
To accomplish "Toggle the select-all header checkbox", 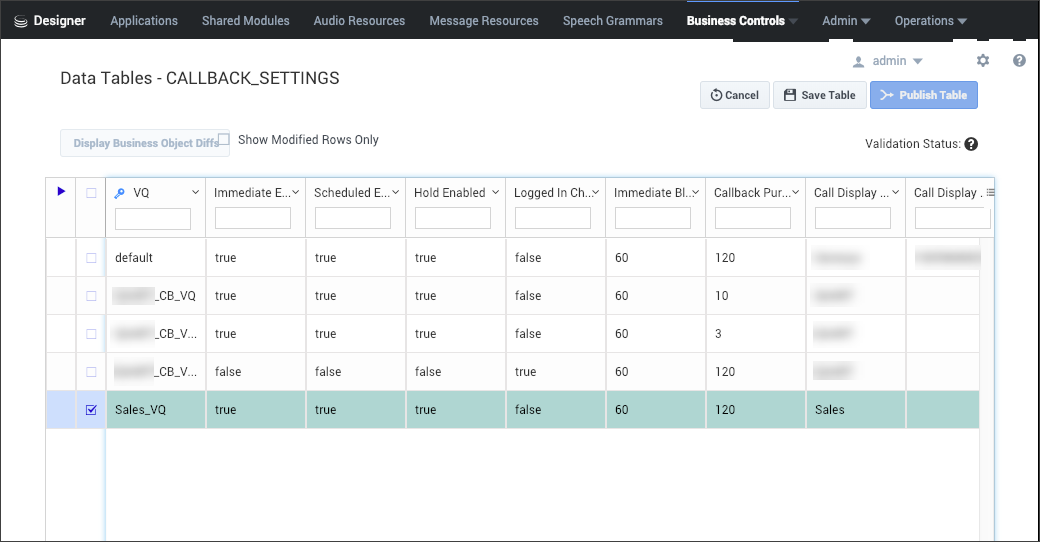I will (x=91, y=193).
